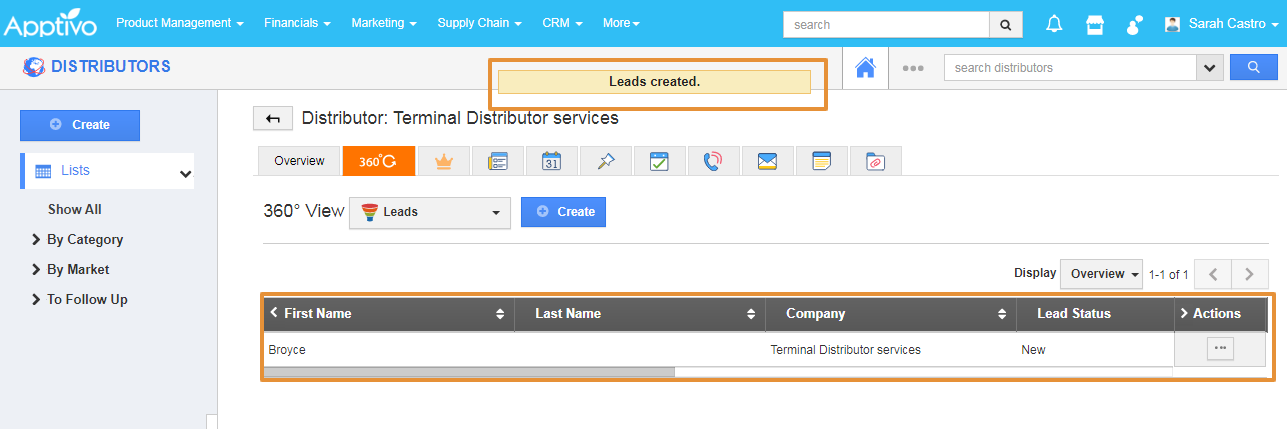Click the Actions column header
Viewport: 1287px width, 429px height.
(x=1220, y=314)
